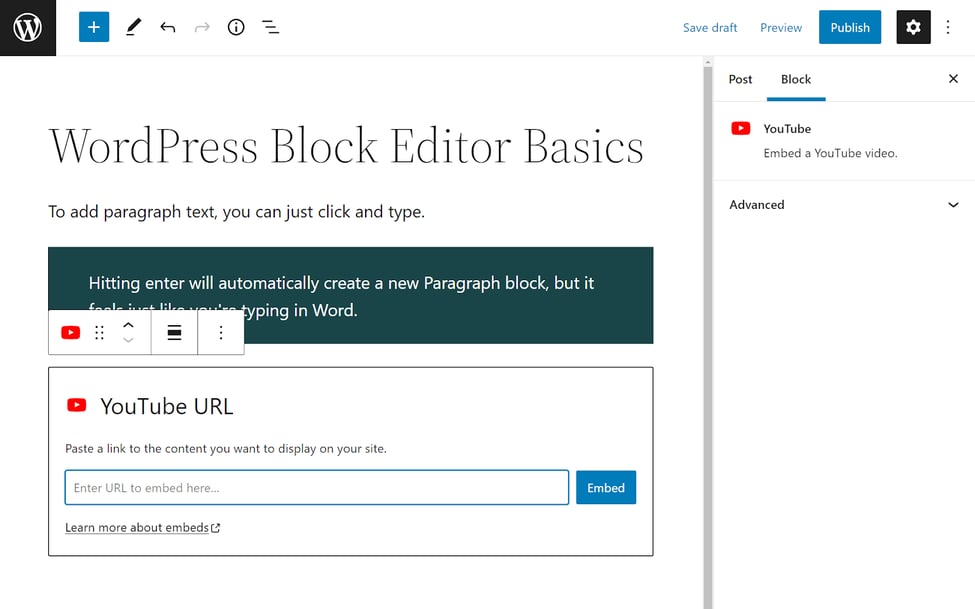Open the post details info icon

tap(236, 28)
